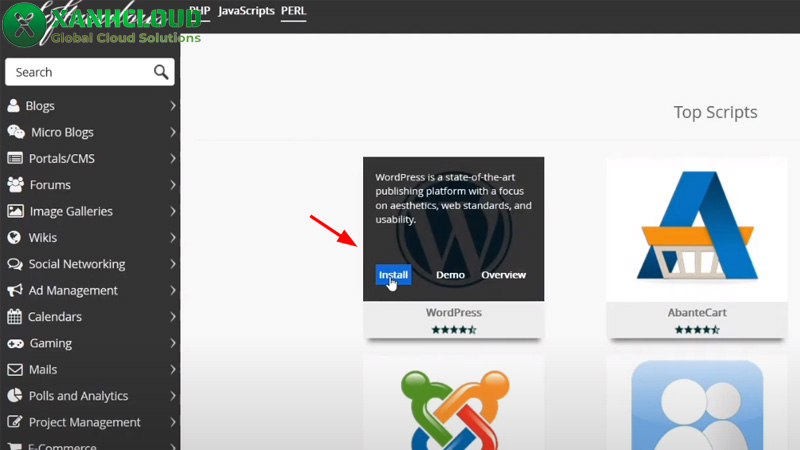Click the blue people silhouette script thumbnail
Screen dimensions: 800x450
pos(696,406)
